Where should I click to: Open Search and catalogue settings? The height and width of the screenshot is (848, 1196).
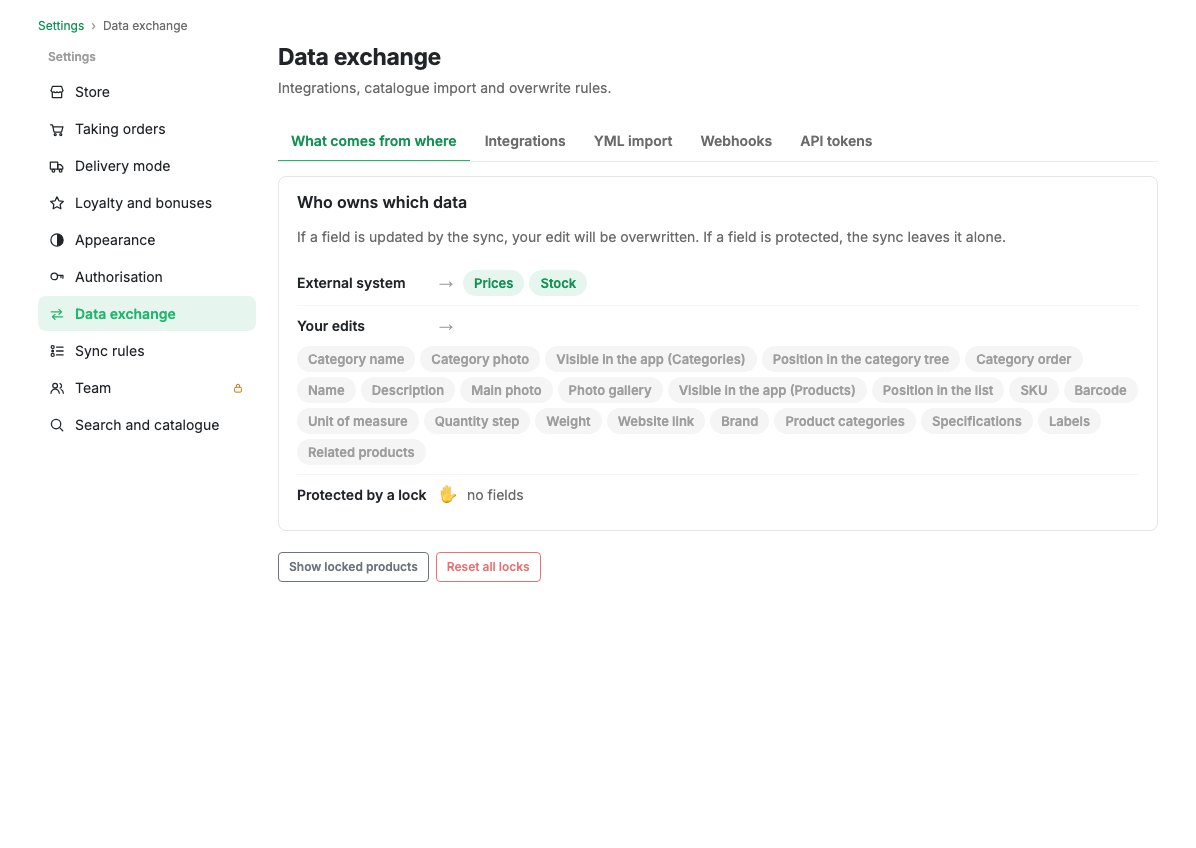[x=146, y=425]
